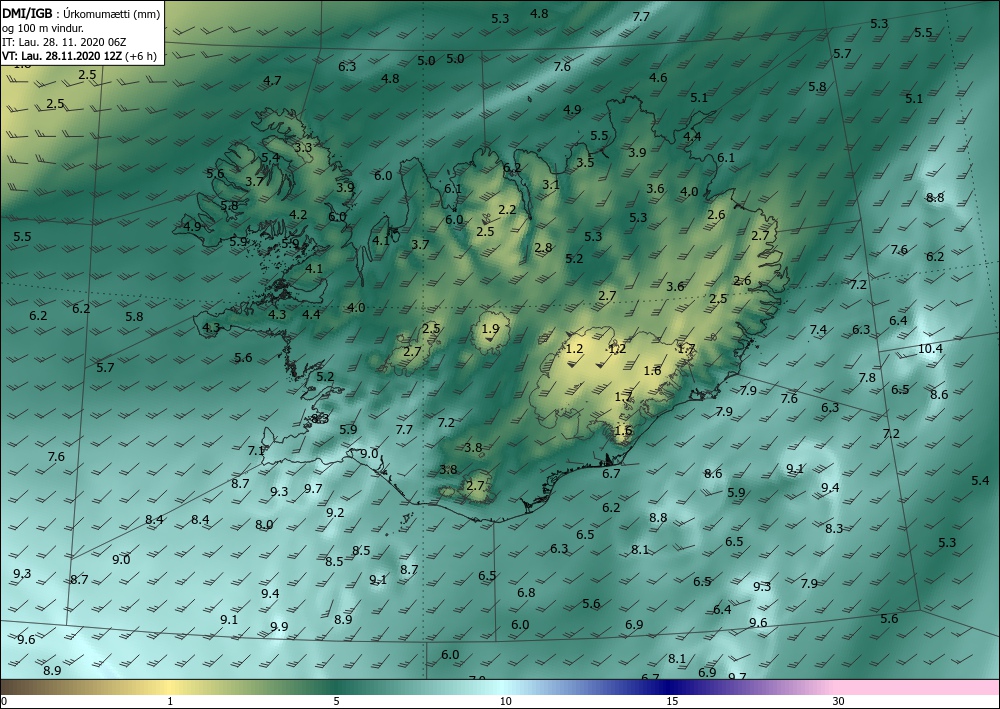This screenshot has height=709, width=1000.
Task: Click the 'og 100 m vindur.' subtitle line
Action: click(43, 28)
